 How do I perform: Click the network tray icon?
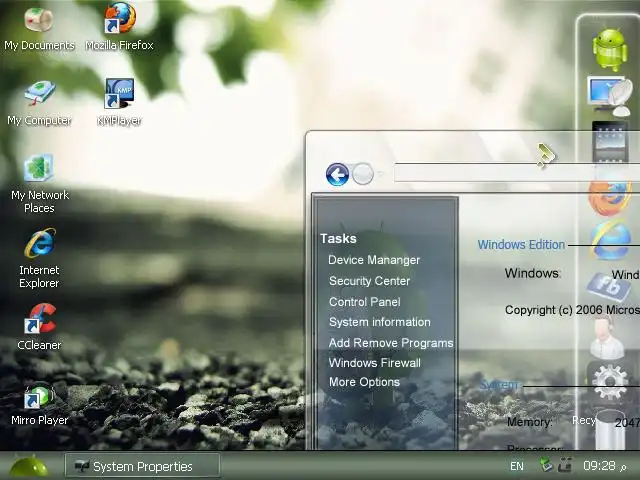click(x=546, y=465)
